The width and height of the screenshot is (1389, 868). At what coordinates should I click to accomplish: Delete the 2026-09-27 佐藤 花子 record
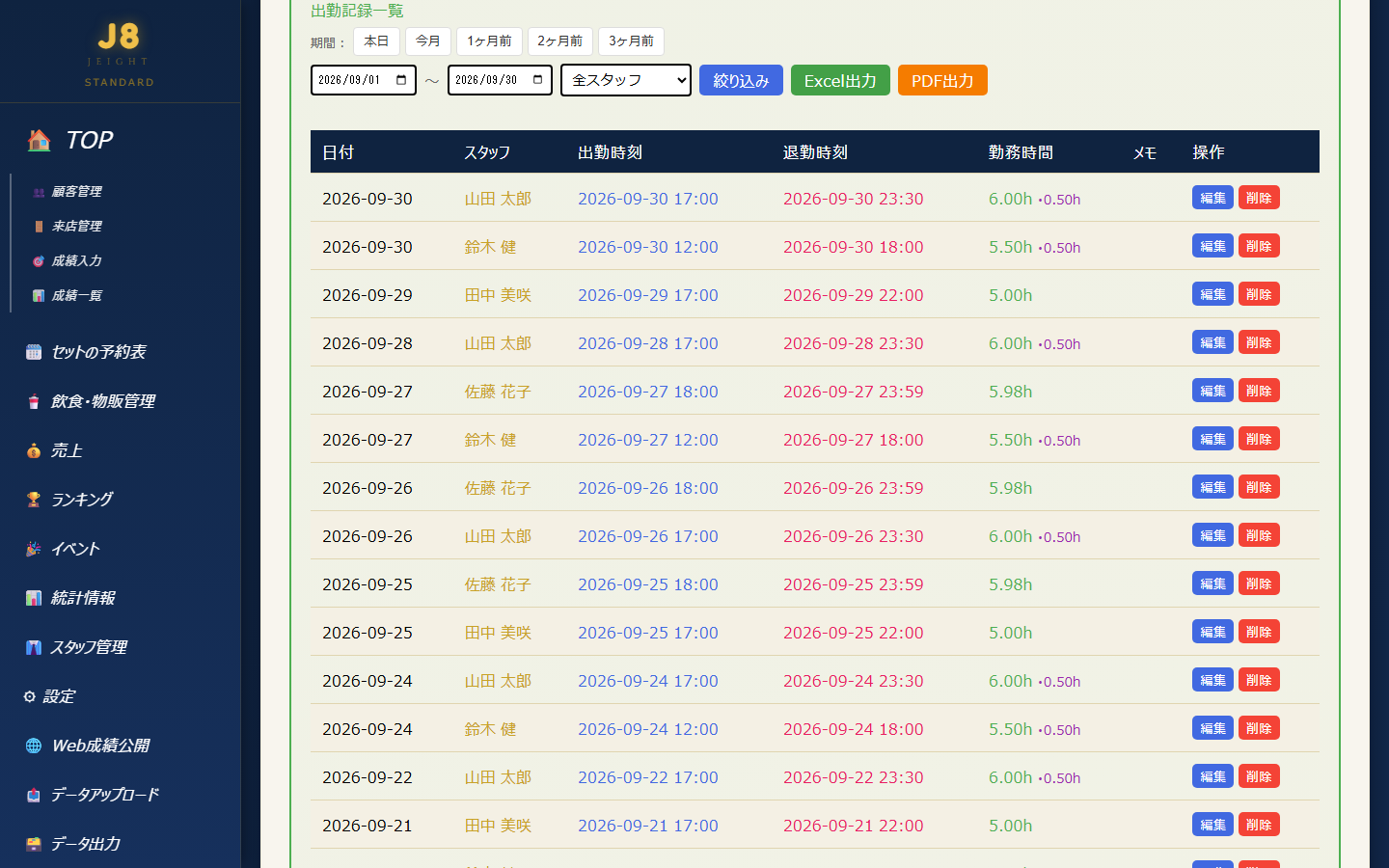coord(1259,391)
